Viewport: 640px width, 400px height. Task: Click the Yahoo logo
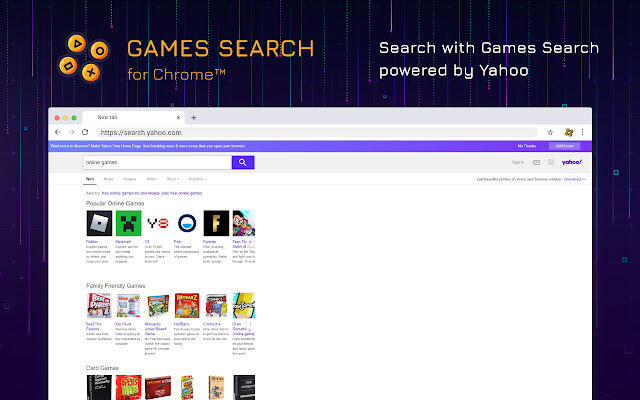[572, 162]
